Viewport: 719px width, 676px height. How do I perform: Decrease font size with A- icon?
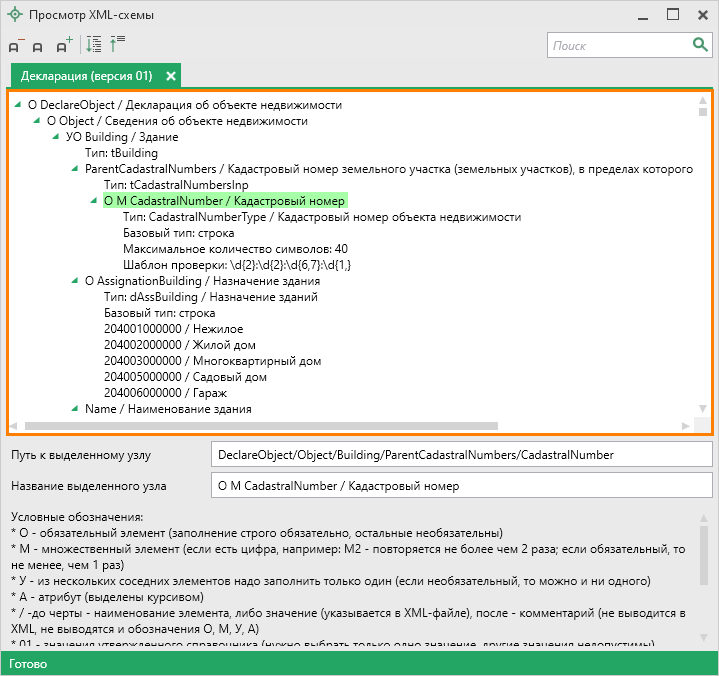coord(16,46)
